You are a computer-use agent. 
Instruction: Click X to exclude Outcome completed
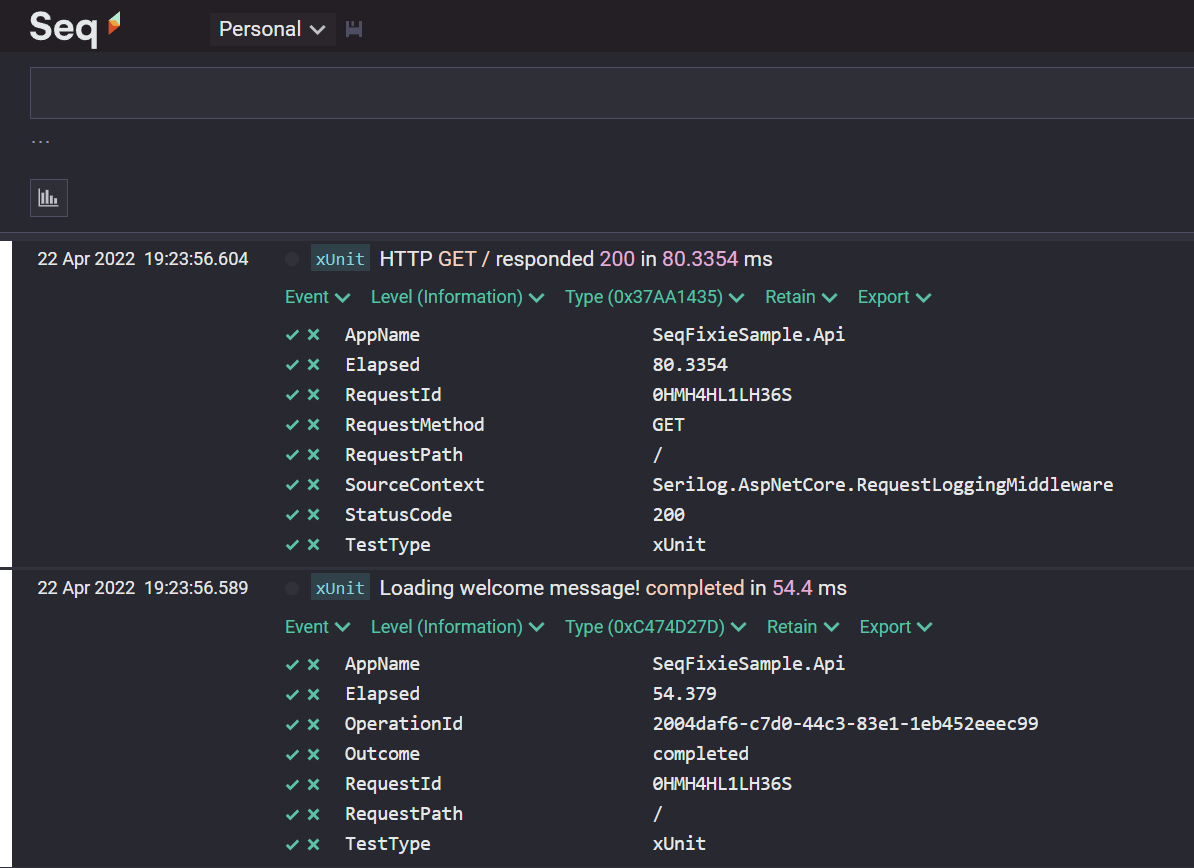(x=313, y=755)
